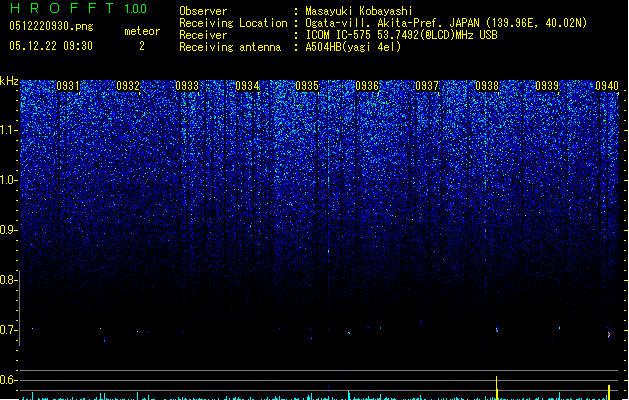Click the 0936 time marker
The image size is (629, 400).
[x=367, y=86]
